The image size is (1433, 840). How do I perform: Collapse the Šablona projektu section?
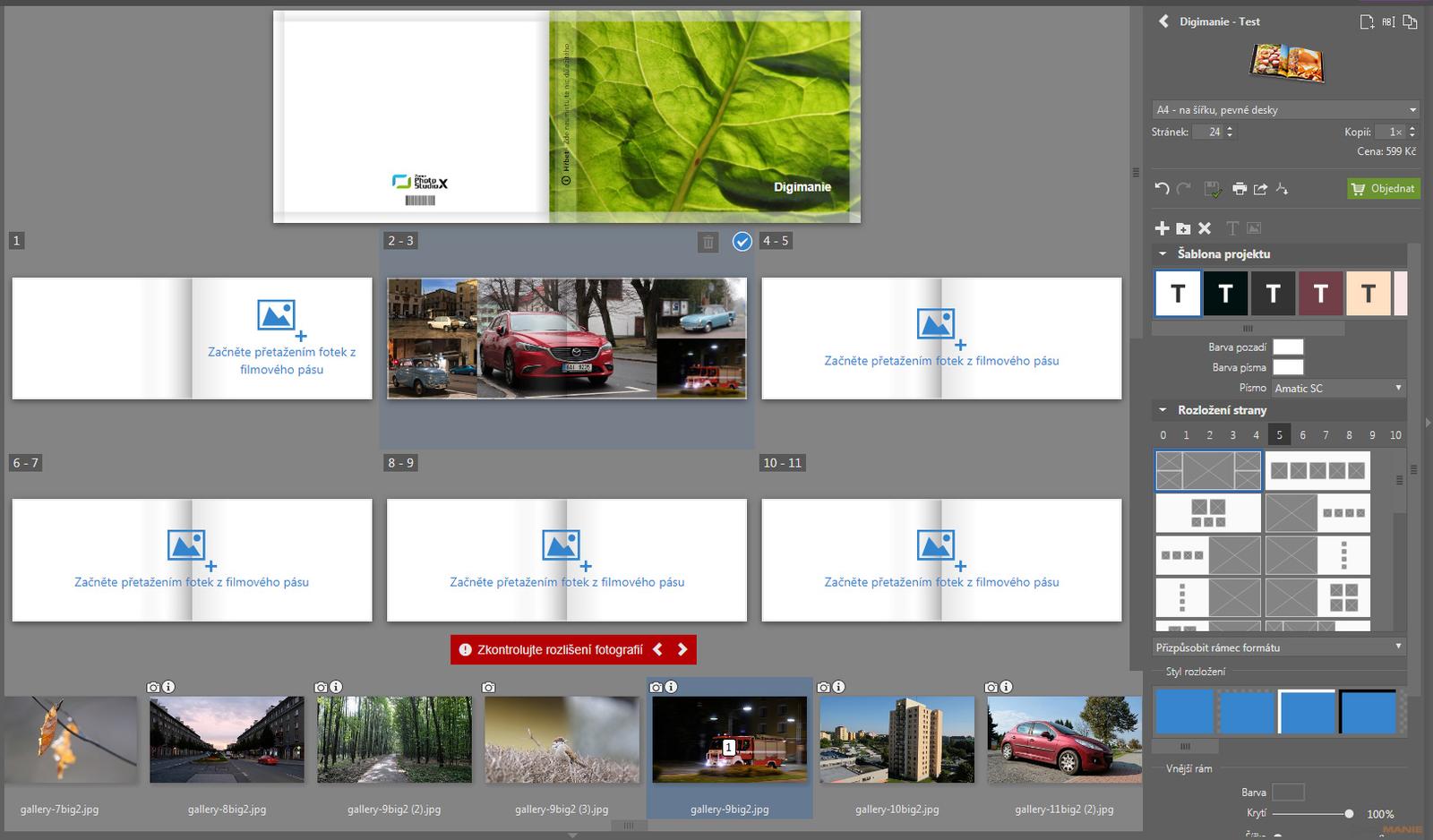tap(1163, 254)
